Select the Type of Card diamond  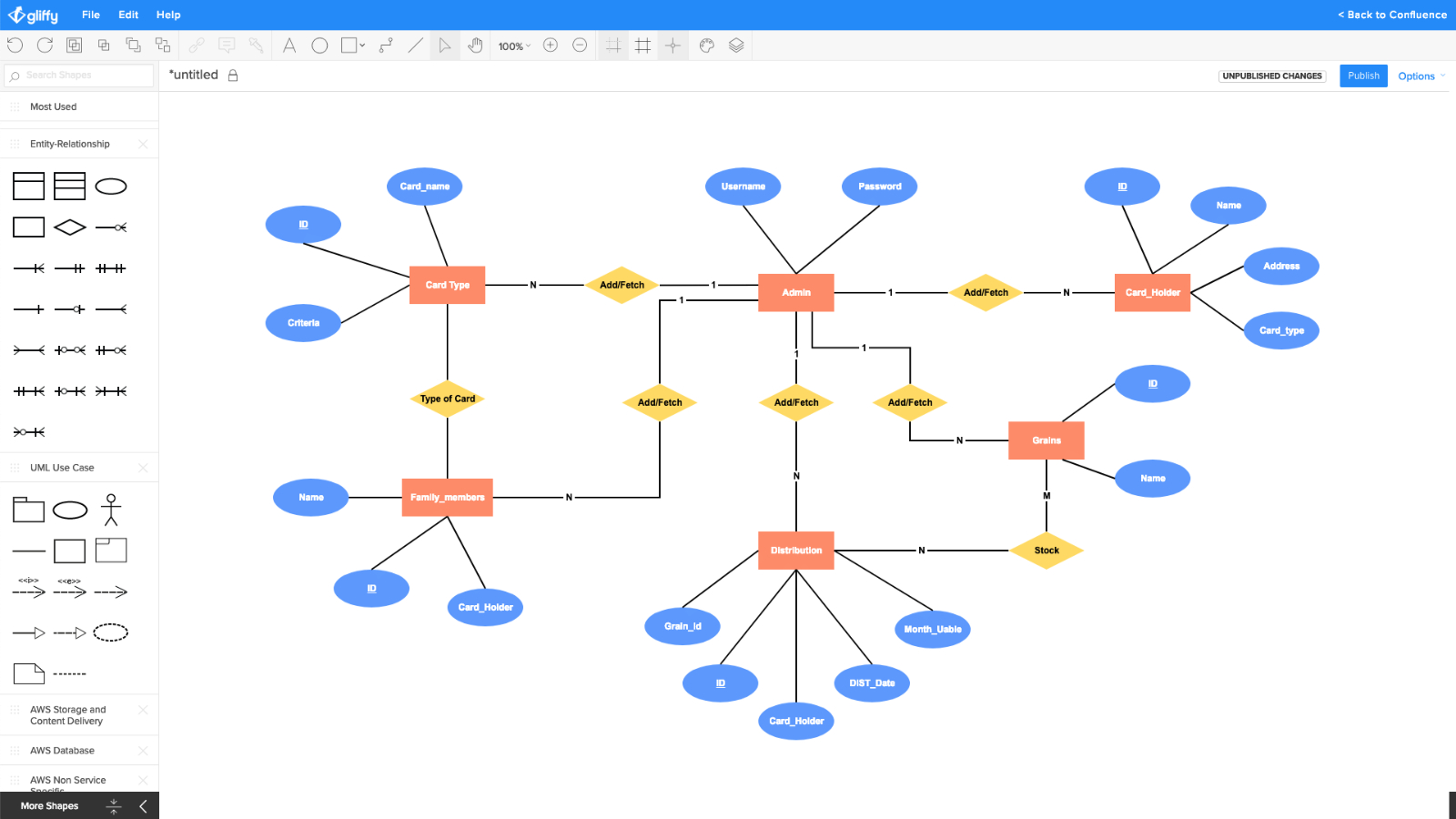point(448,399)
